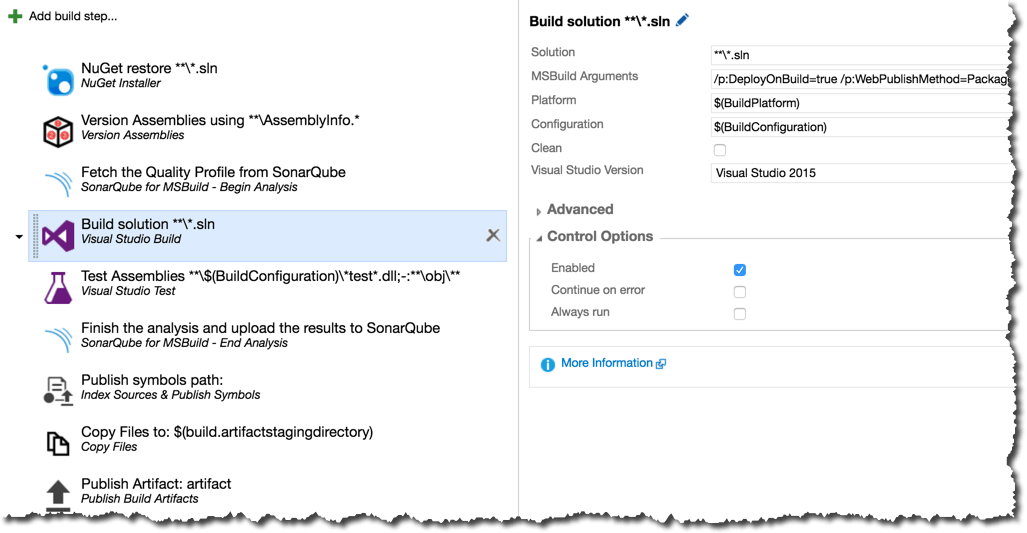The height and width of the screenshot is (533, 1027).
Task: Click the Platform input field
Action: tap(861, 103)
